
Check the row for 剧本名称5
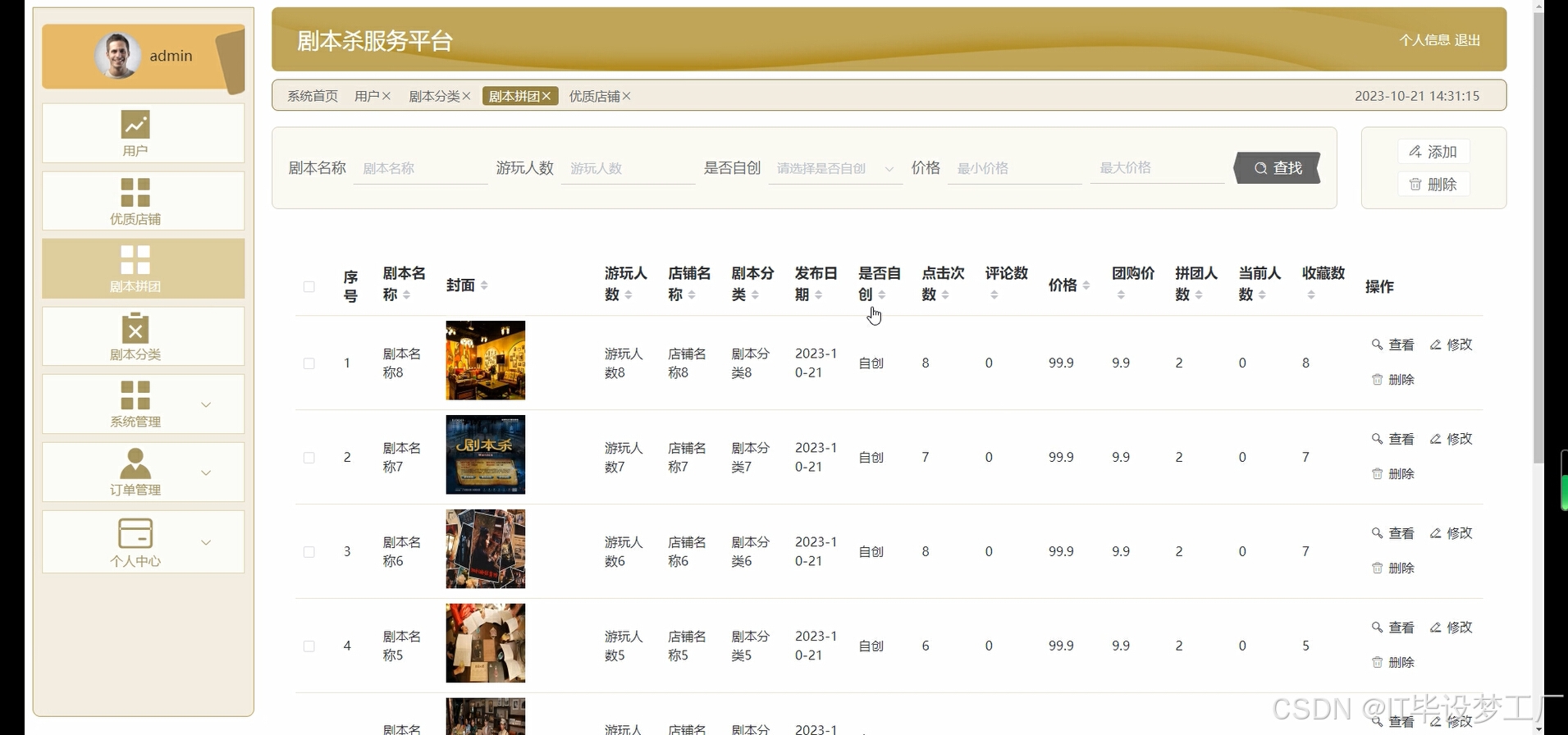[309, 646]
